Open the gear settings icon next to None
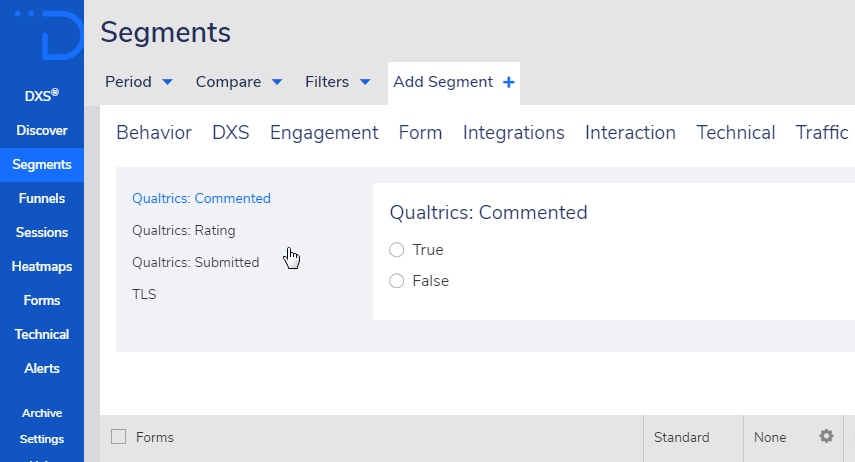This screenshot has height=462, width=855. coord(827,436)
